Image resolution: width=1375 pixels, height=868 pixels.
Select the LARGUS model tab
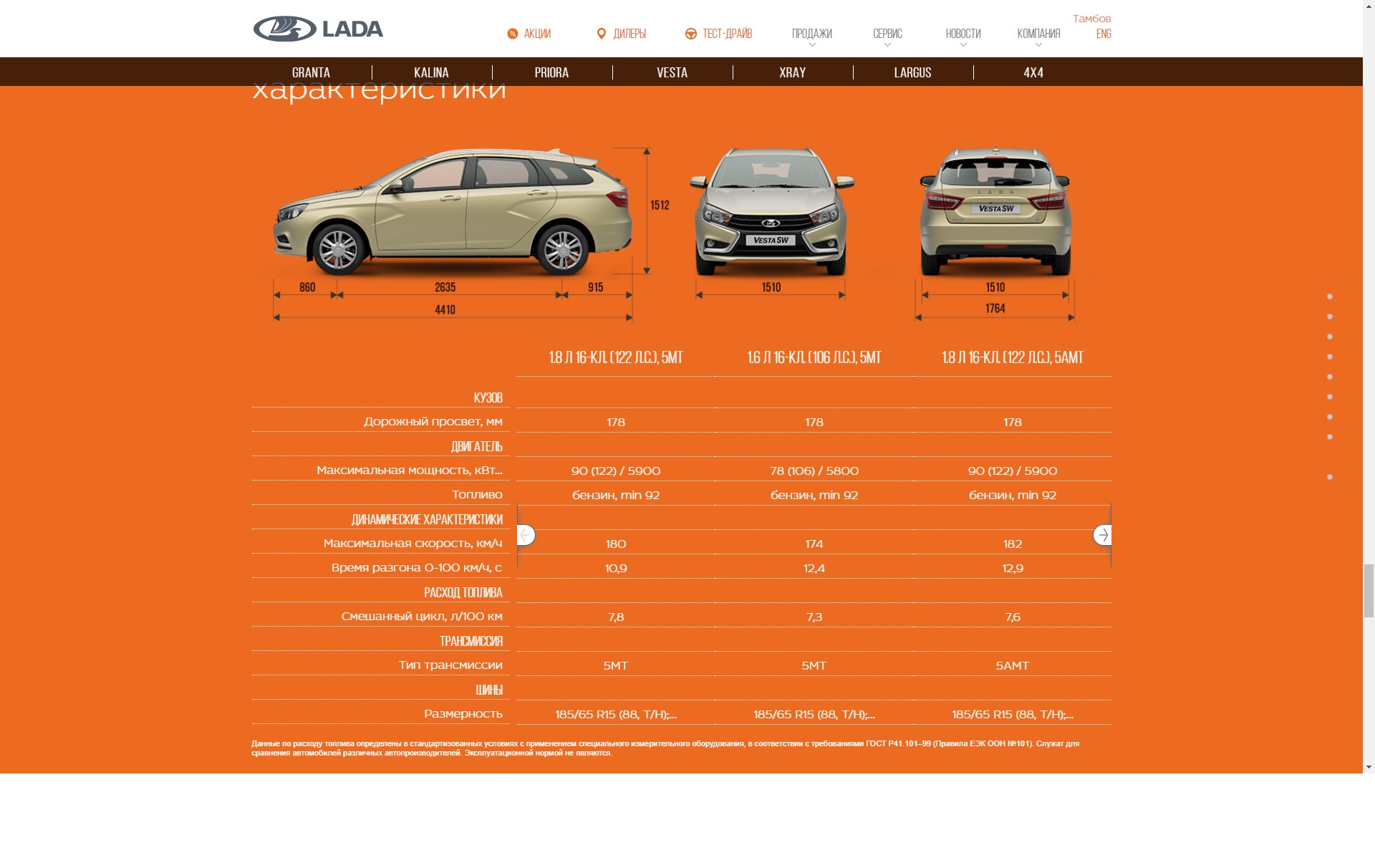pyautogui.click(x=912, y=72)
